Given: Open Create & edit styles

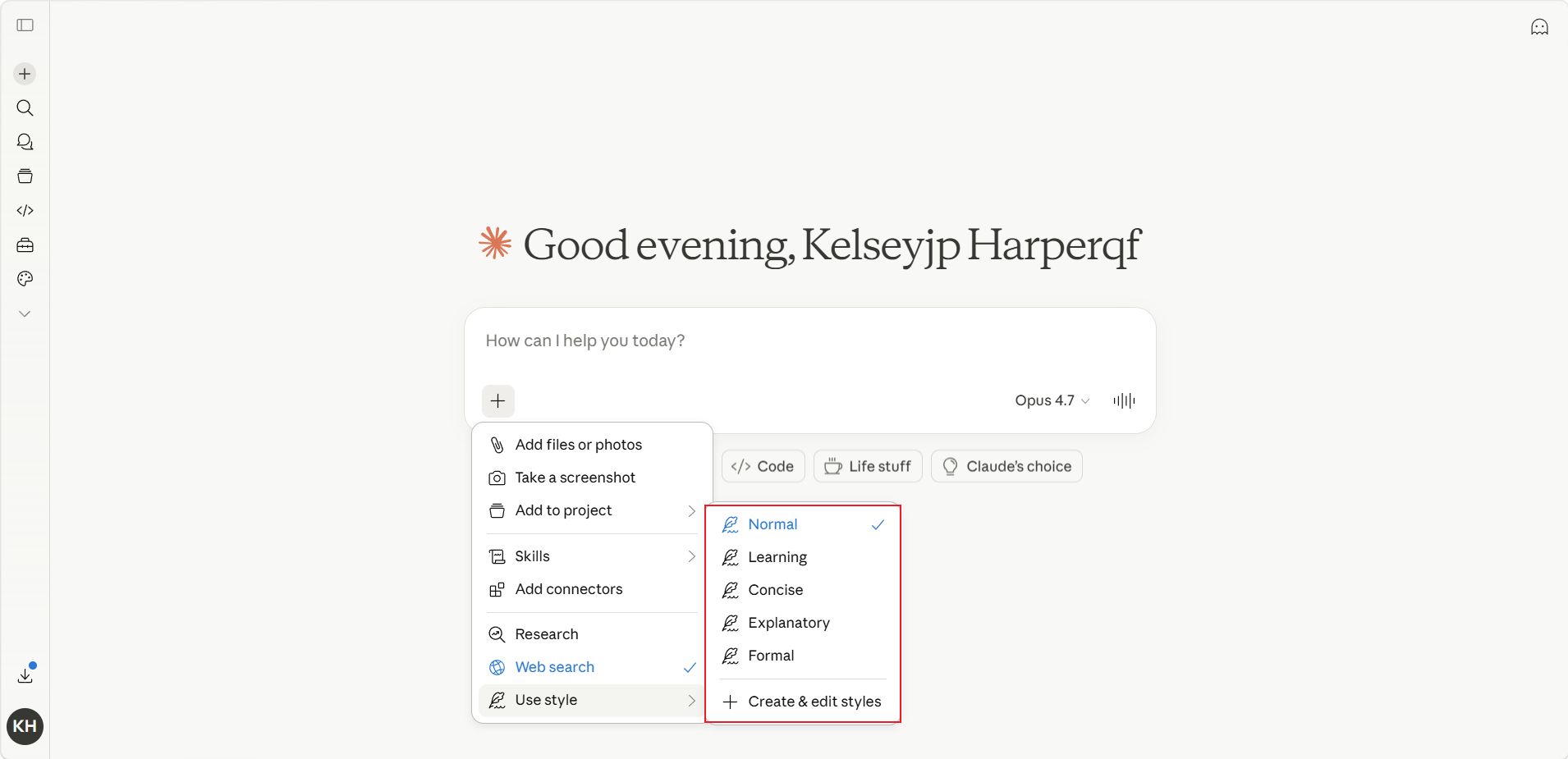Looking at the screenshot, I should coord(803,702).
